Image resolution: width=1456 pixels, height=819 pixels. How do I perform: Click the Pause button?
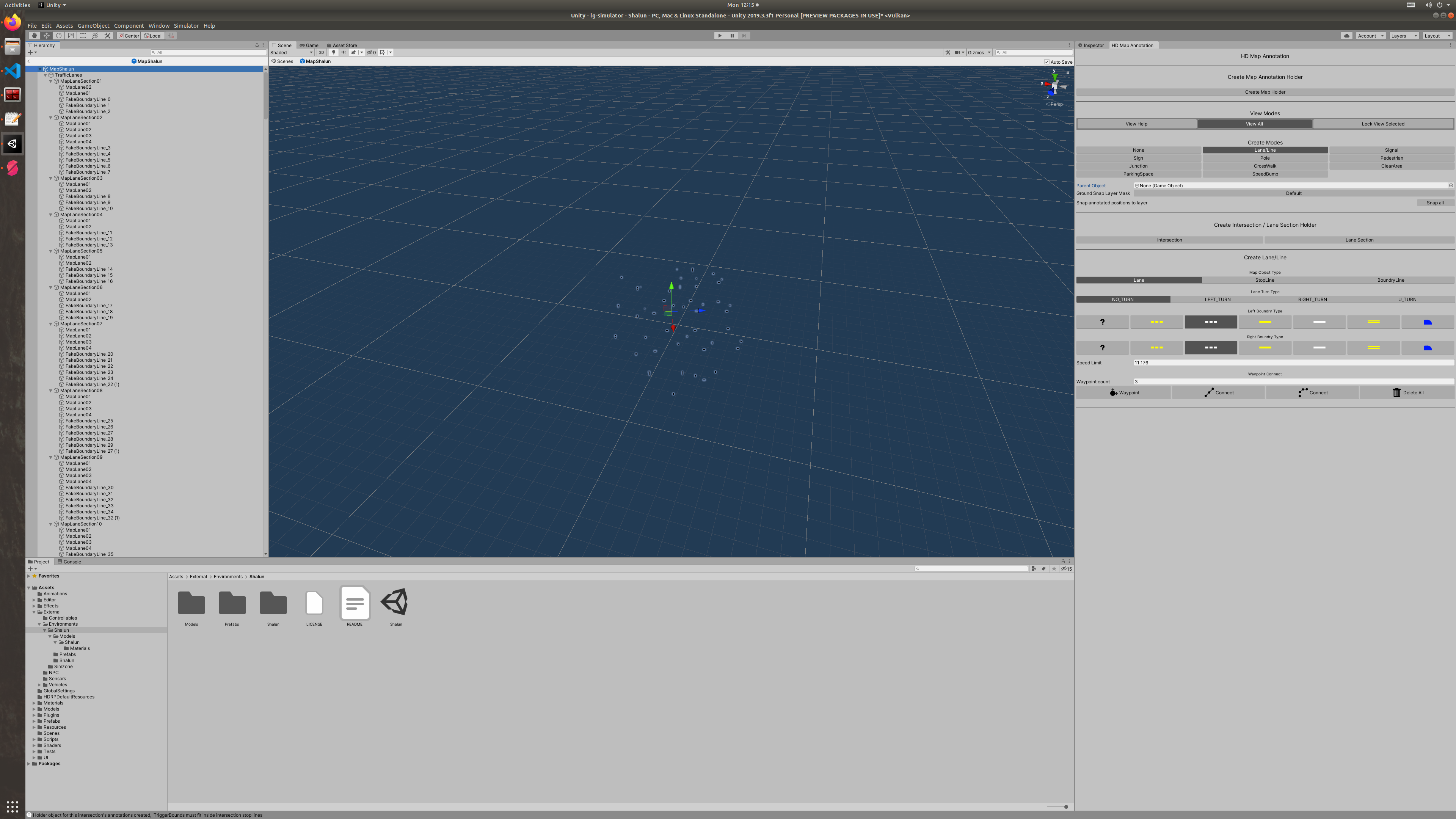coord(732,36)
